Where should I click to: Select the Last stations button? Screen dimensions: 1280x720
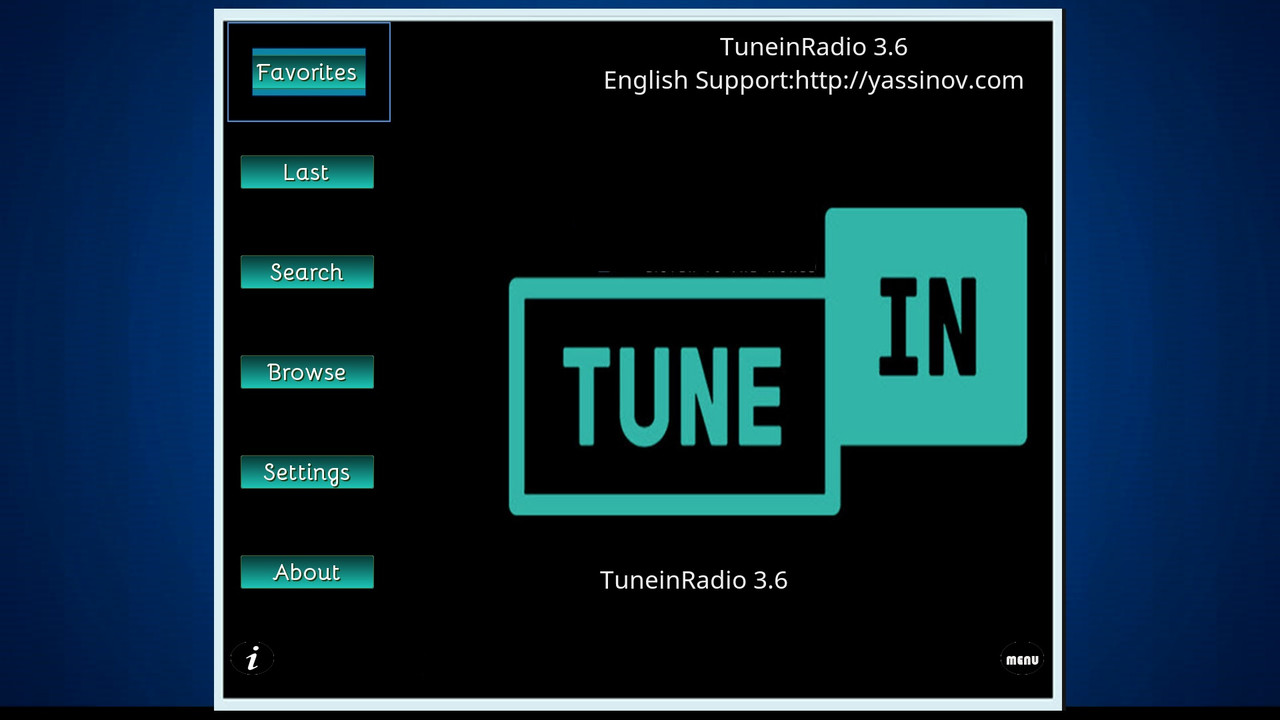pyautogui.click(x=307, y=172)
